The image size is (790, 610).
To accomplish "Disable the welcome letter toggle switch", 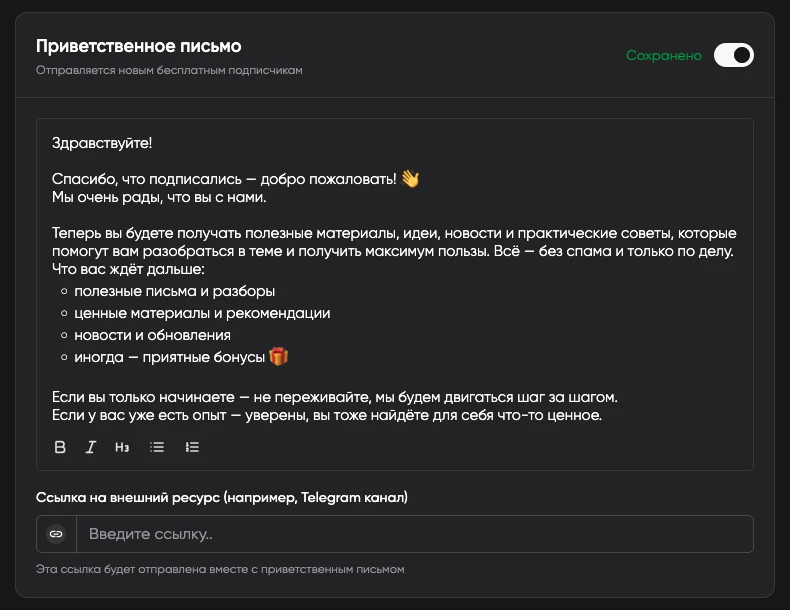I will click(x=733, y=55).
